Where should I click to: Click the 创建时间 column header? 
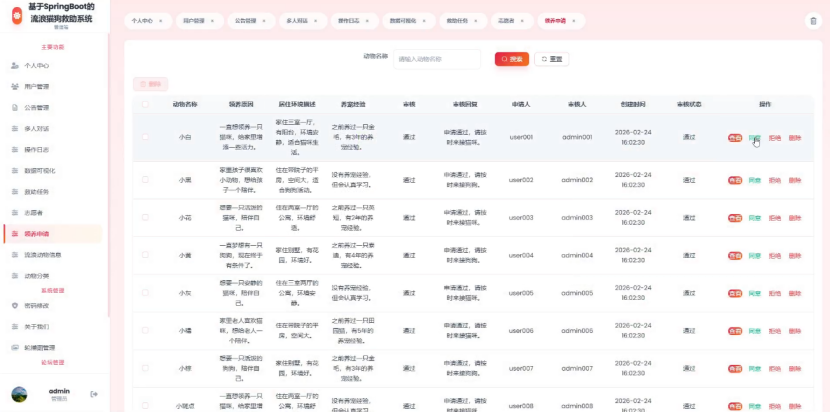(633, 104)
